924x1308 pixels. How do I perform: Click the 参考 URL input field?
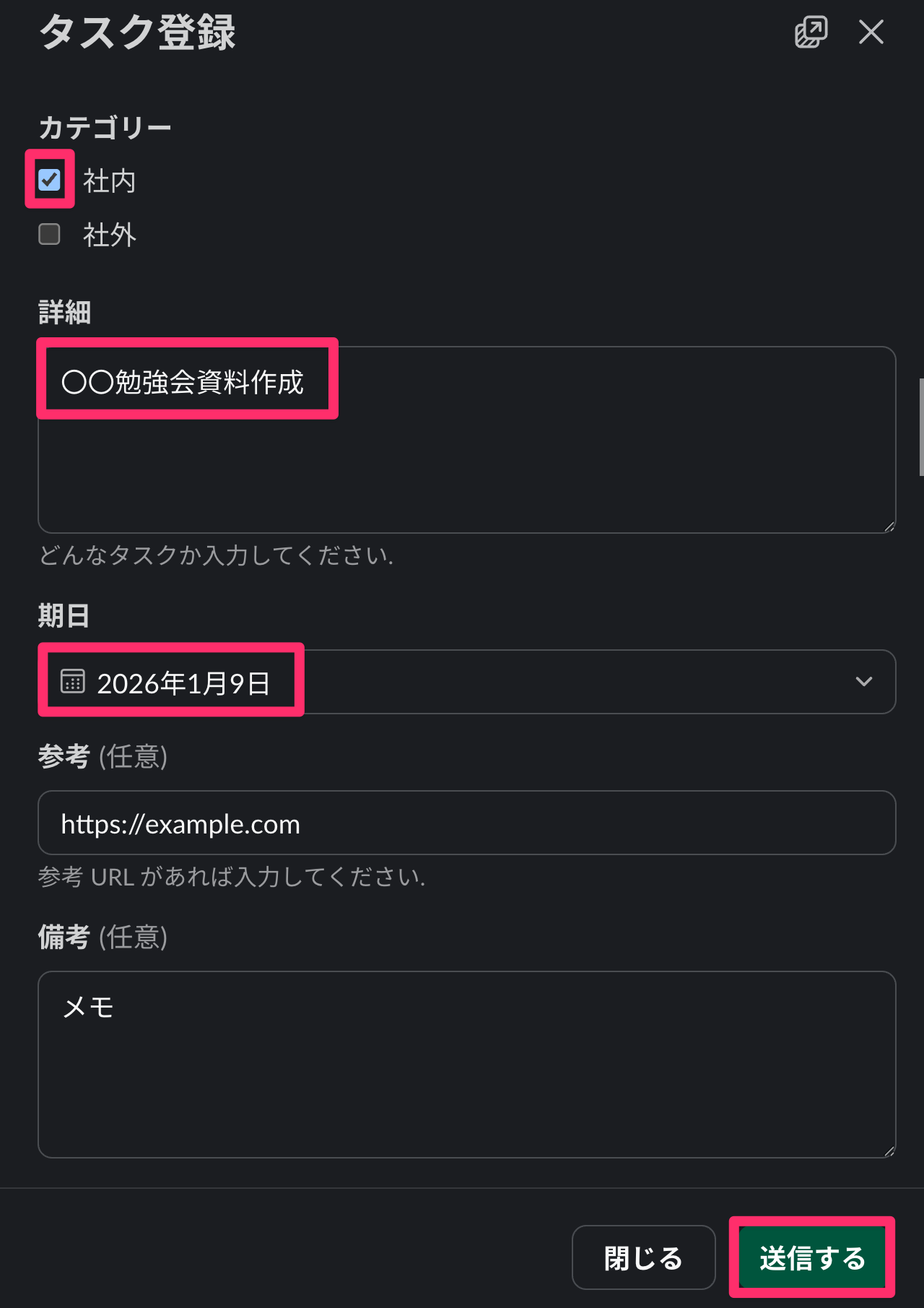pyautogui.click(x=466, y=823)
